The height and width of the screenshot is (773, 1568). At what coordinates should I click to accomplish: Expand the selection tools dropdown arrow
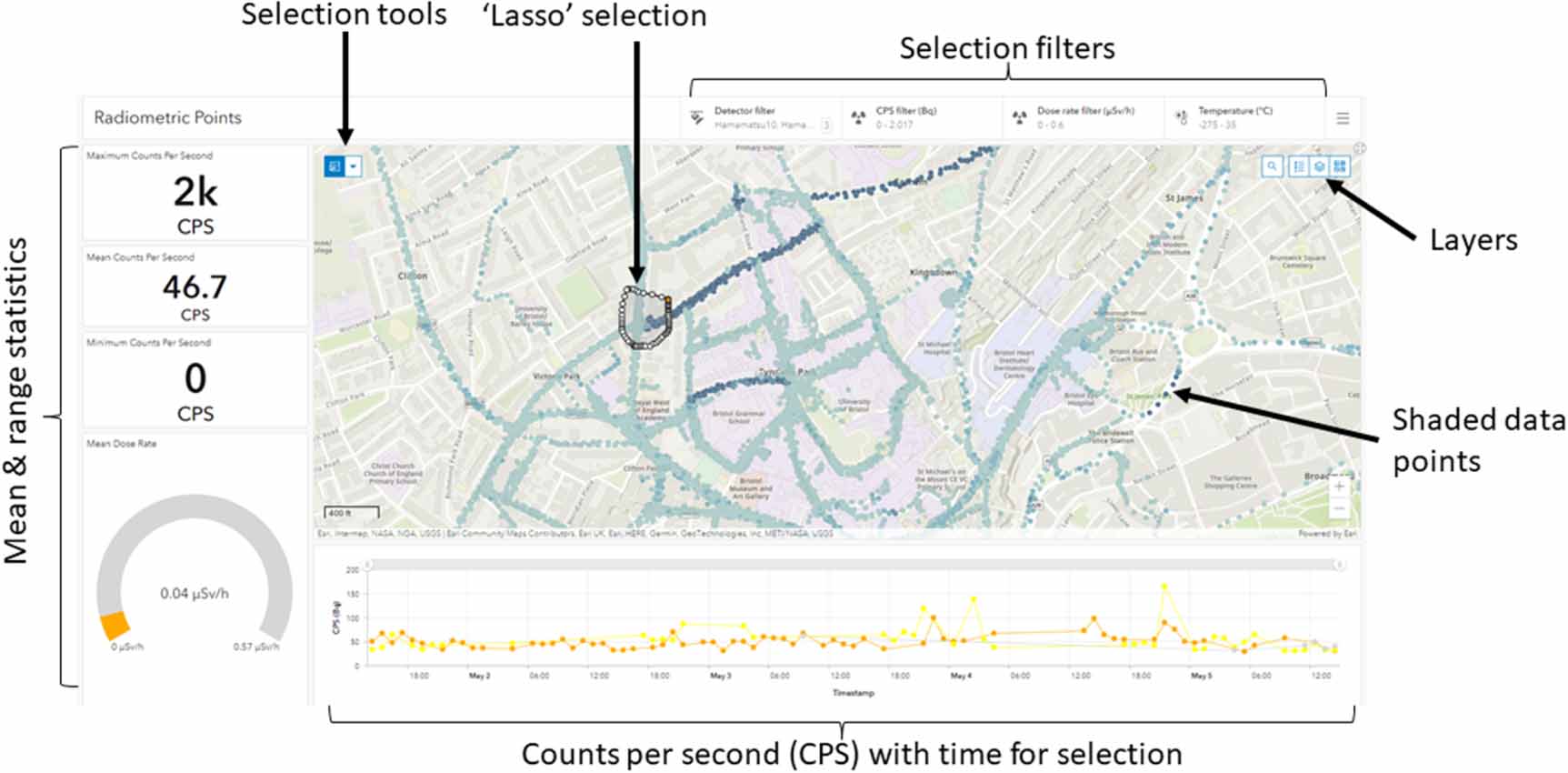[x=354, y=166]
